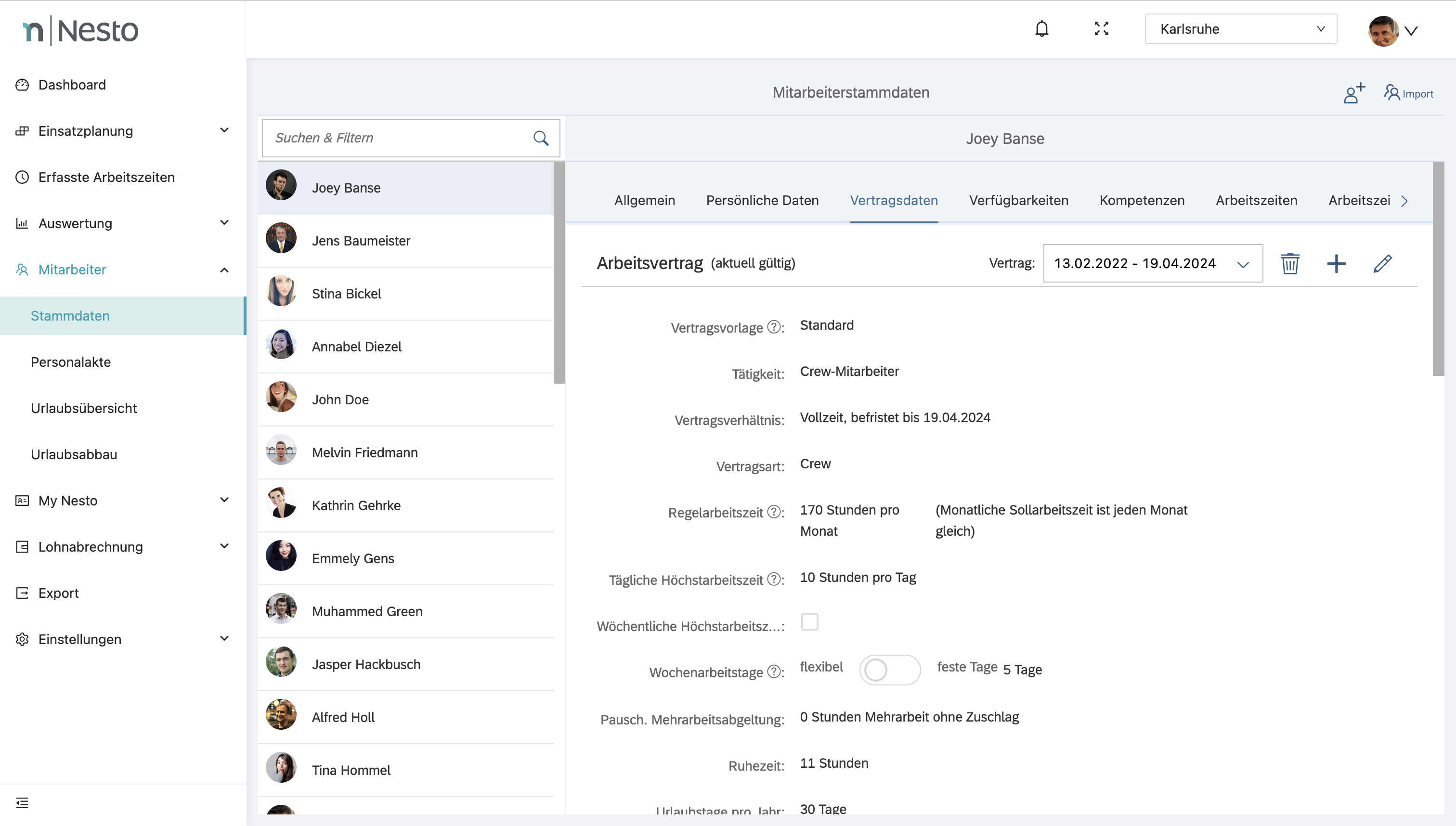Add new contract with plus icon
The height and width of the screenshot is (826, 1456).
point(1336,263)
